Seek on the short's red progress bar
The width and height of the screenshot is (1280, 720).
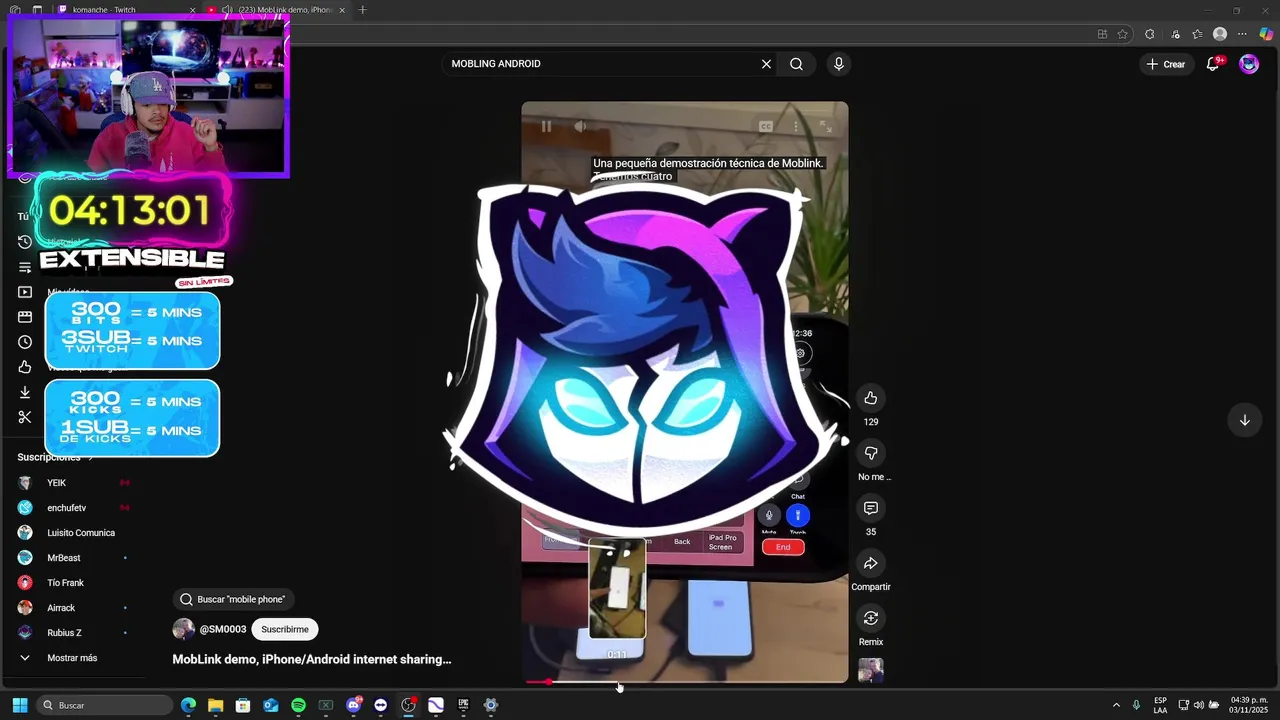686,682
